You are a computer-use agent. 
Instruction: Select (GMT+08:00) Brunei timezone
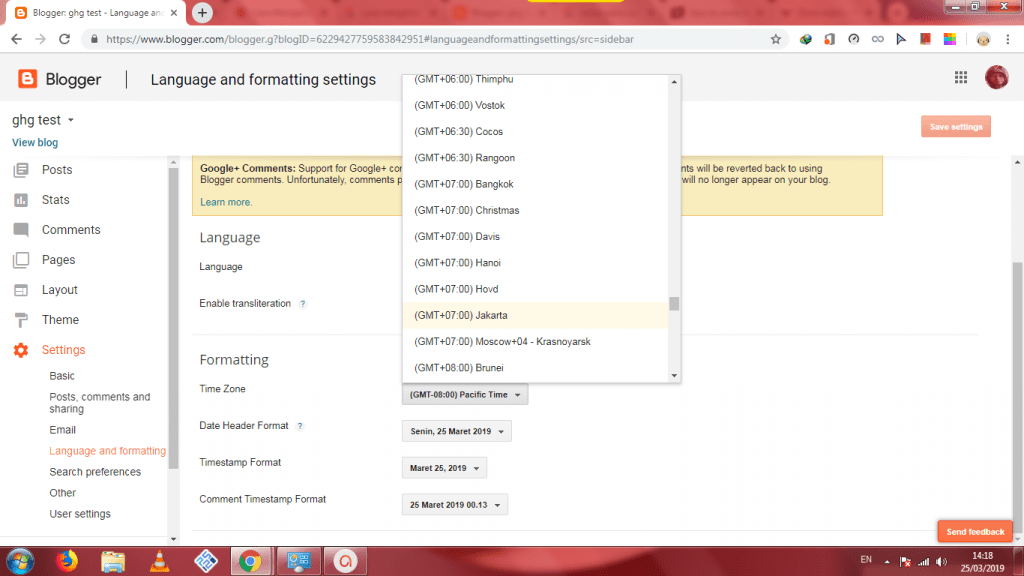coord(536,368)
